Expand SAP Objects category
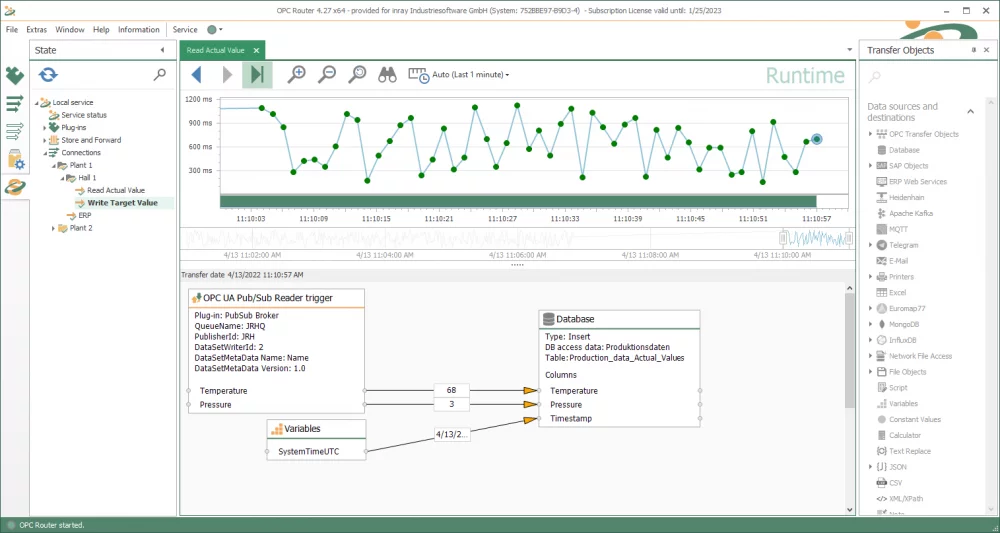Viewport: 1000px width, 533px height. click(871, 166)
